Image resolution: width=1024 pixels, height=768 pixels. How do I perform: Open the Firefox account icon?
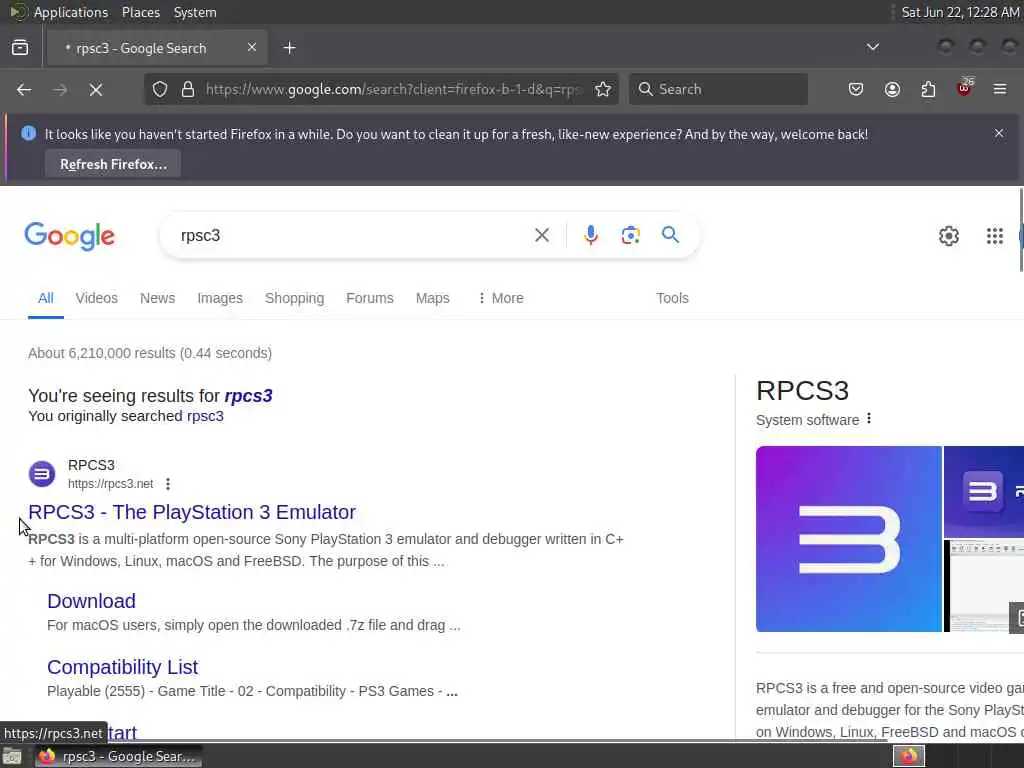pyautogui.click(x=892, y=89)
